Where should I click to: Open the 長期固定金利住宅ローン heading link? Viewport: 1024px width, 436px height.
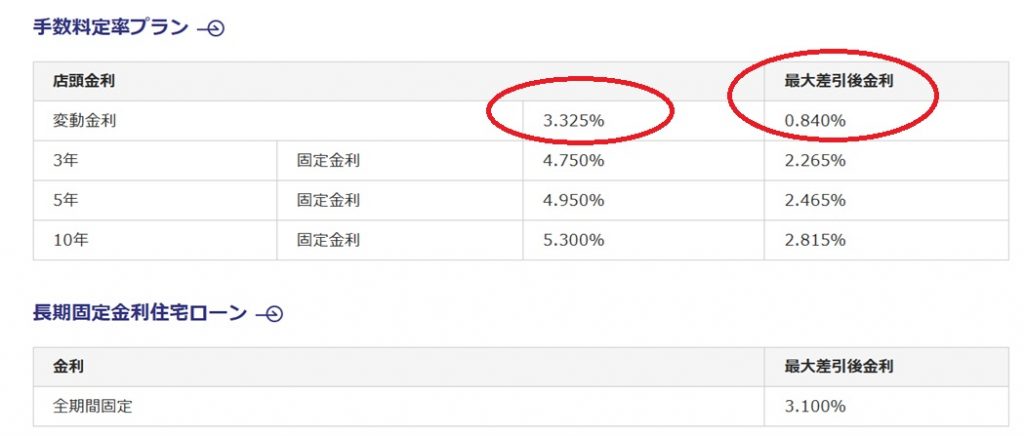140,313
